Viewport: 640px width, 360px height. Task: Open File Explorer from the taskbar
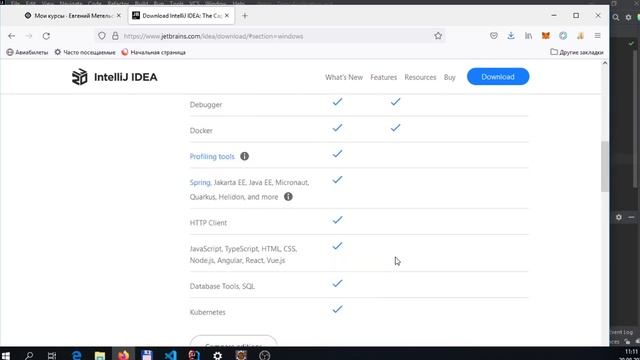coord(100,355)
